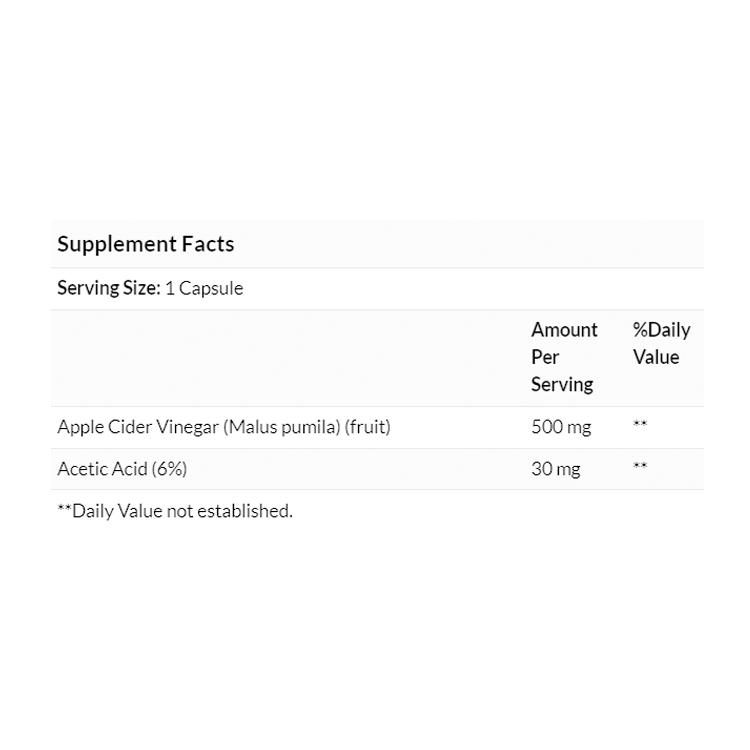
Task: Click the asterisks beside 30 mg
Action: point(640,467)
